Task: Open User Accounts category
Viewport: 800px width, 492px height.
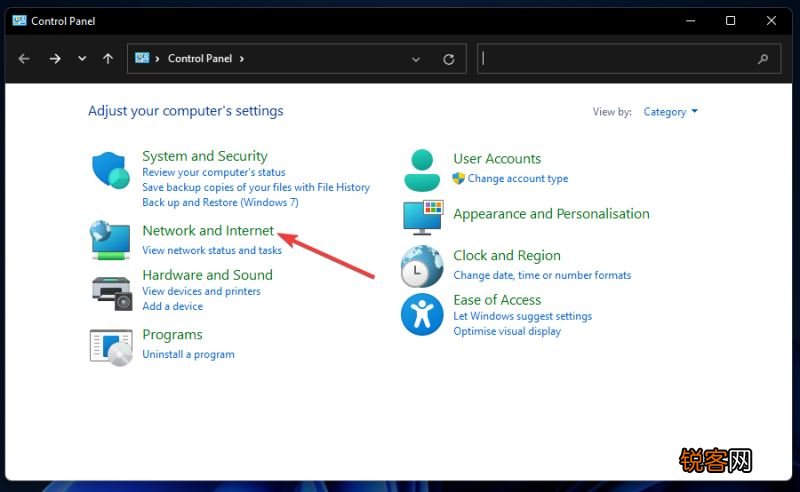Action: pos(497,159)
